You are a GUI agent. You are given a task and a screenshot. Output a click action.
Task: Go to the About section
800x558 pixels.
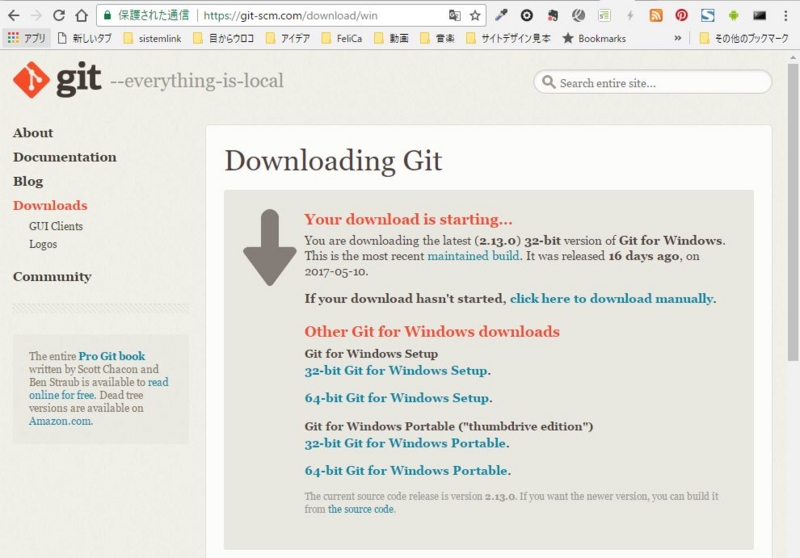pyautogui.click(x=33, y=133)
